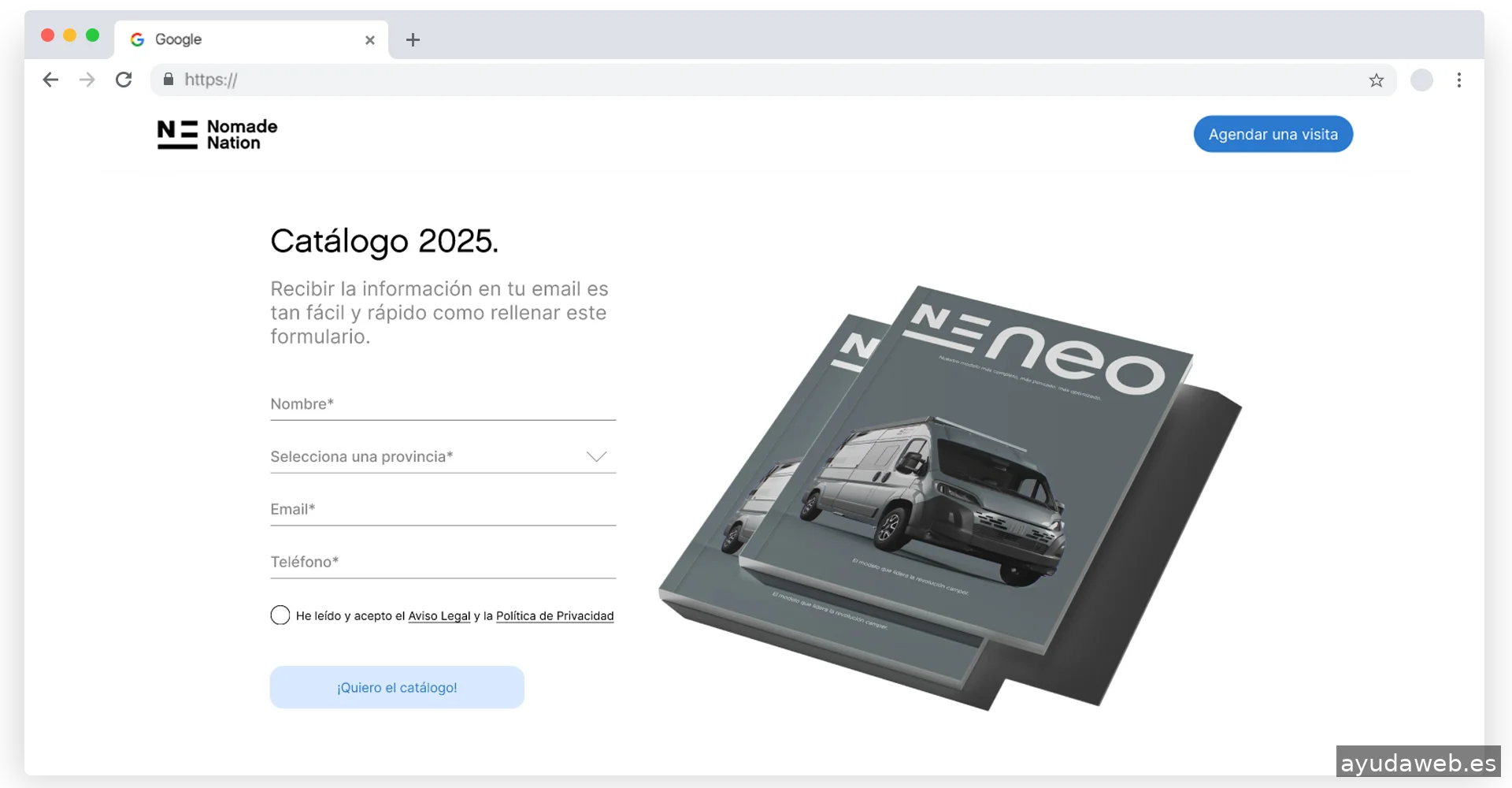
Task: Click the browser forward arrow
Action: (x=87, y=80)
